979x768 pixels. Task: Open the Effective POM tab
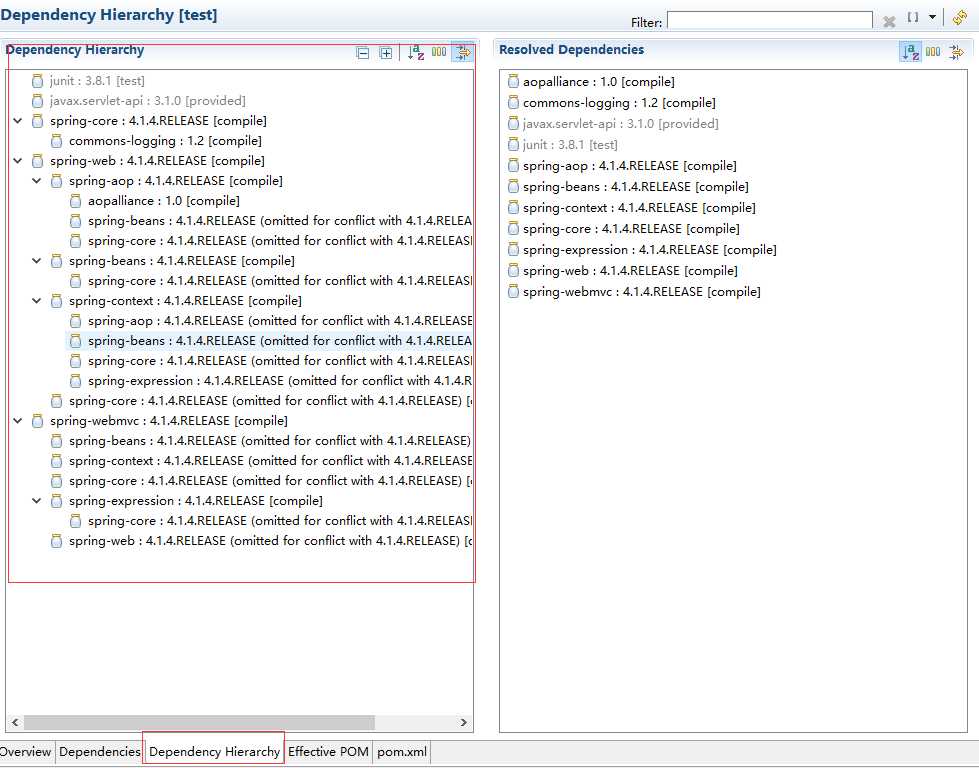(328, 752)
